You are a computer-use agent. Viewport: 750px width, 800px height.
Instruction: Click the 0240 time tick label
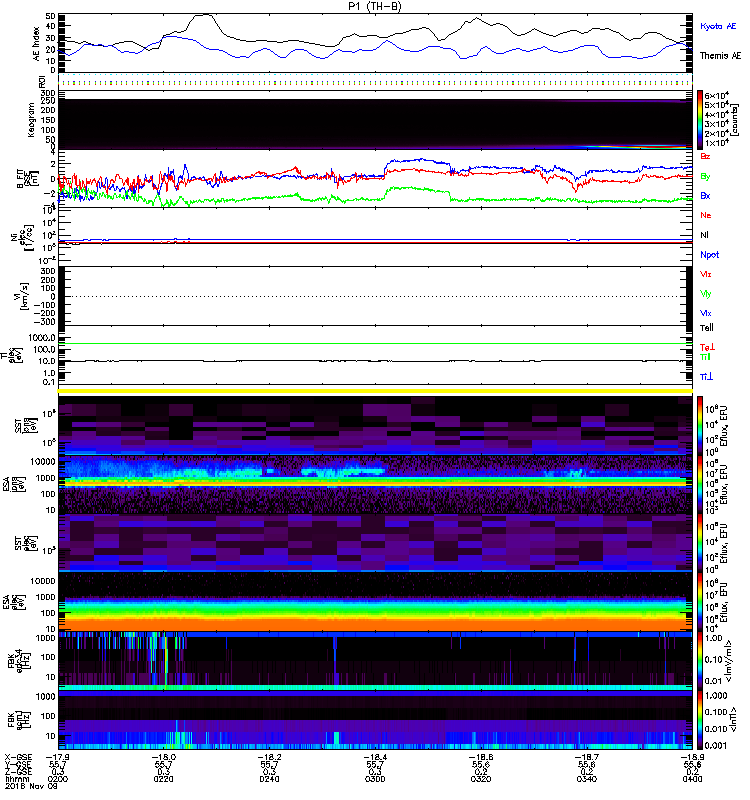(x=269, y=779)
